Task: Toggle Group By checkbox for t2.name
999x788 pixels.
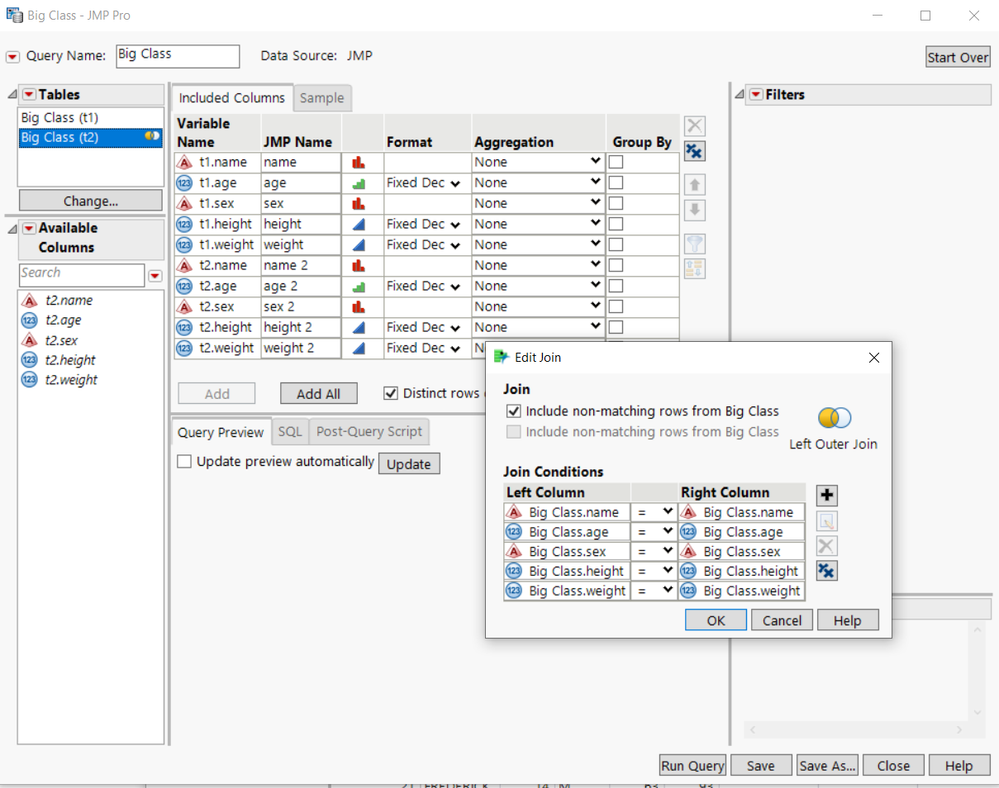Action: (615, 265)
